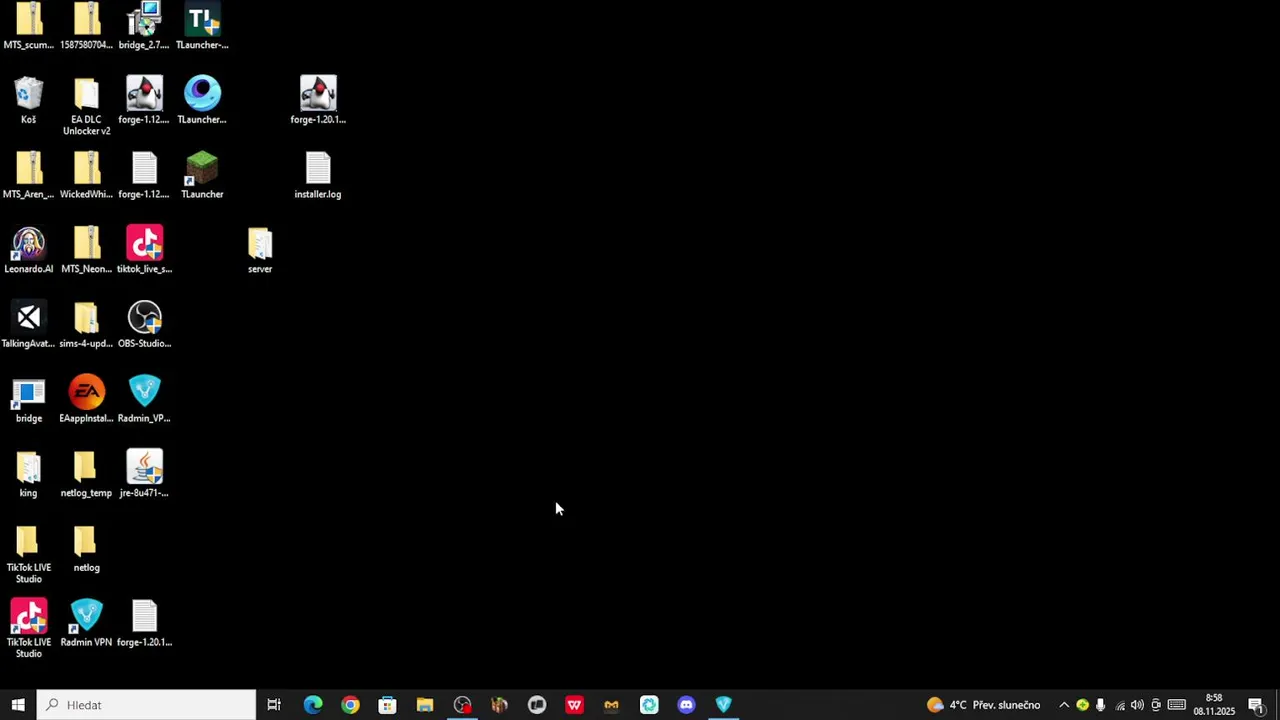Select the server folder icon
1280x720 pixels.
point(260,243)
